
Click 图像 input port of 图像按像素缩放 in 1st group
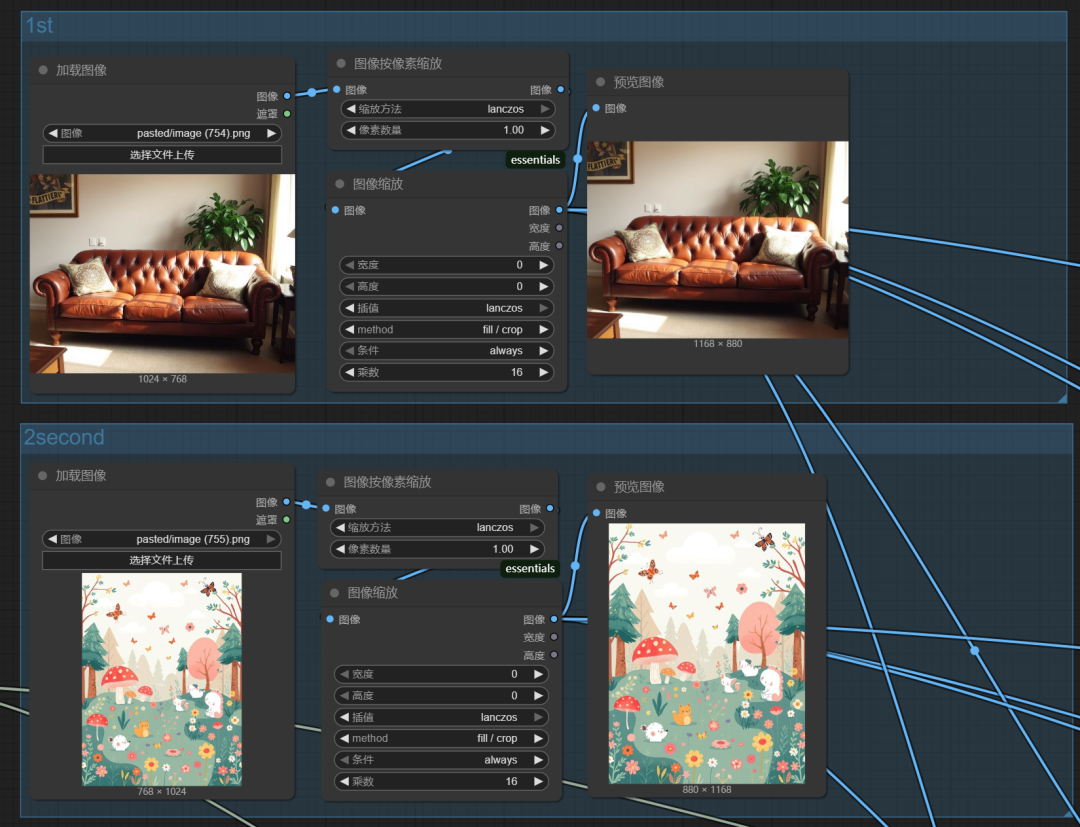[x=337, y=90]
